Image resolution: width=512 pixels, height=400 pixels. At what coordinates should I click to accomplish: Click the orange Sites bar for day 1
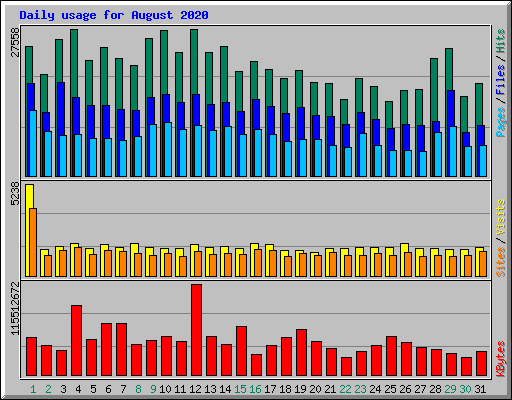33,242
